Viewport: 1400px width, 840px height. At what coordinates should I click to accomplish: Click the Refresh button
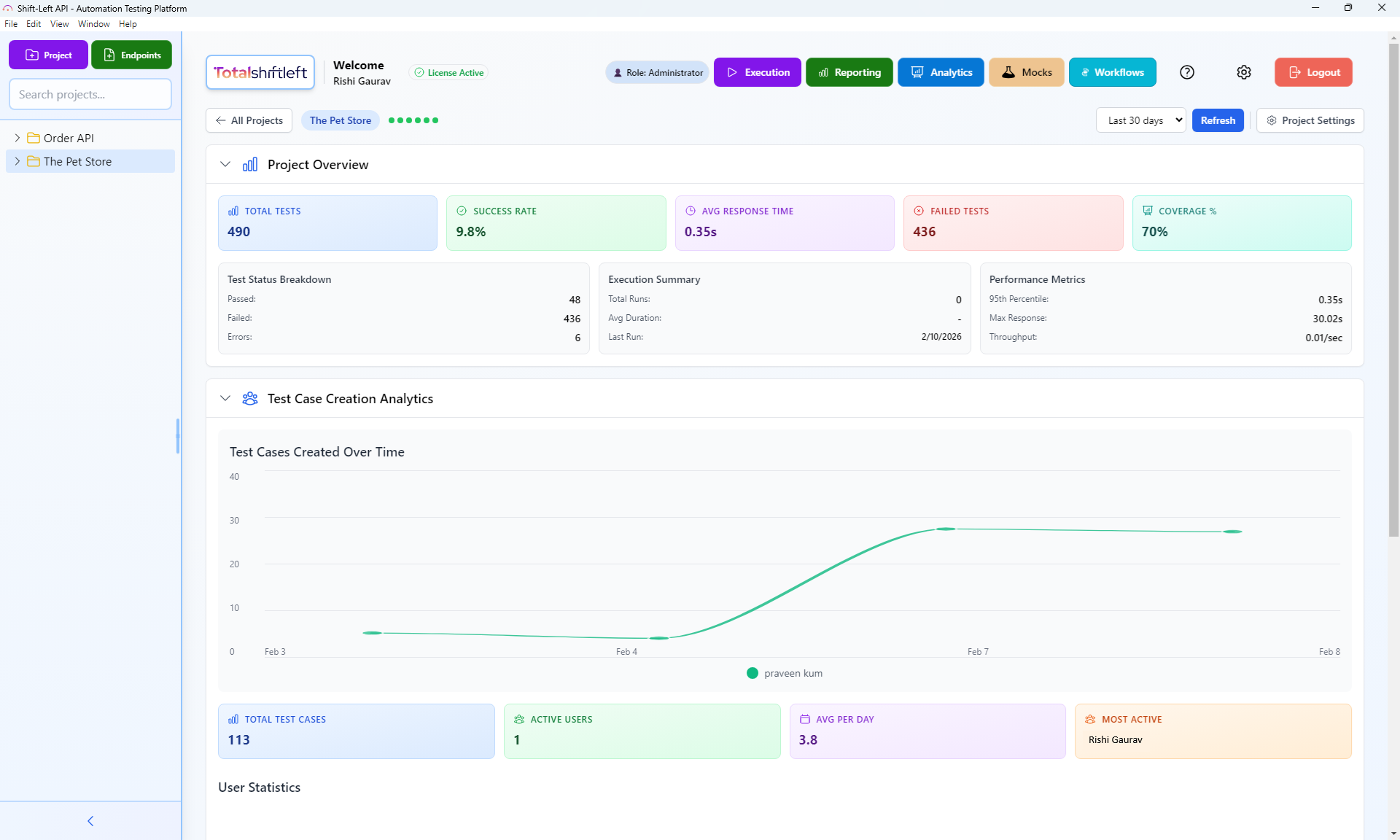click(1218, 120)
